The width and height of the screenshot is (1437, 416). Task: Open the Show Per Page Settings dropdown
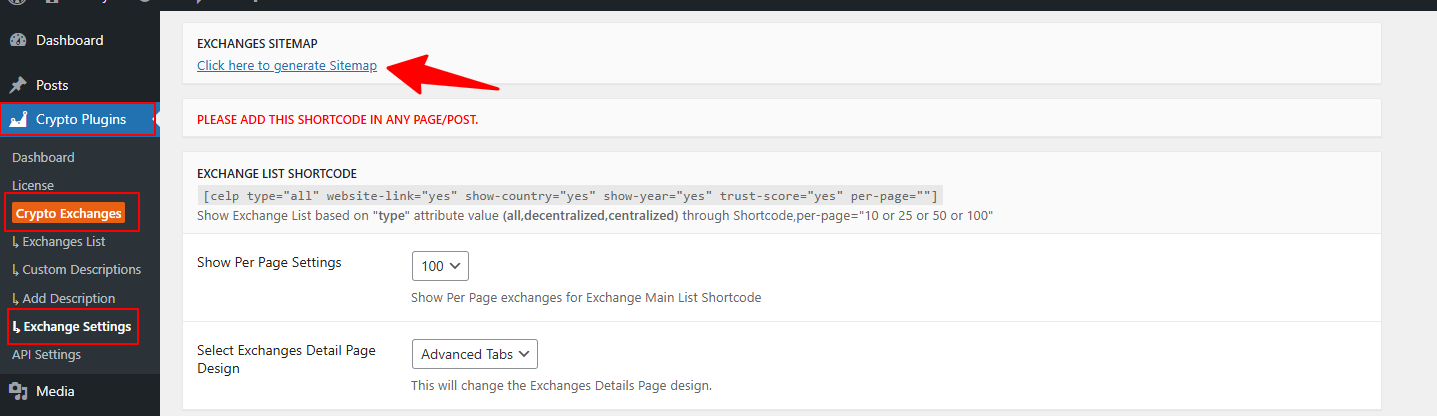[440, 266]
